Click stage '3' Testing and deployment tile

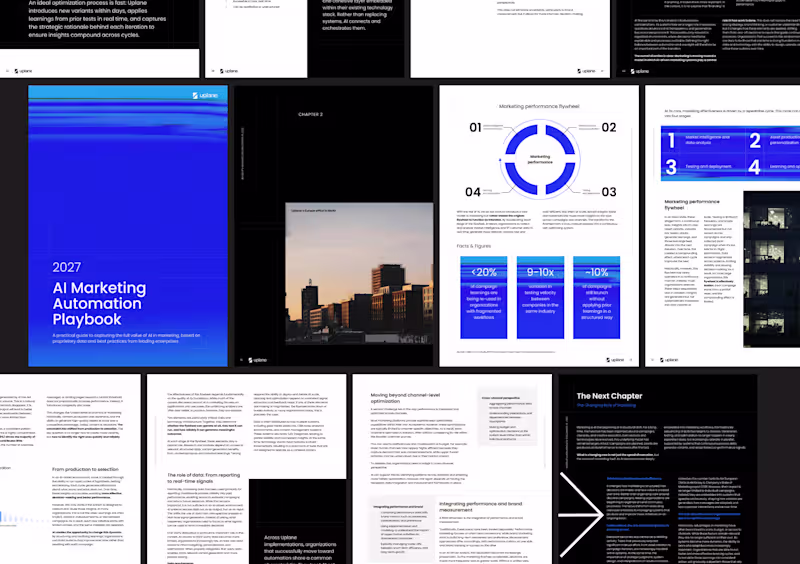[x=702, y=167]
